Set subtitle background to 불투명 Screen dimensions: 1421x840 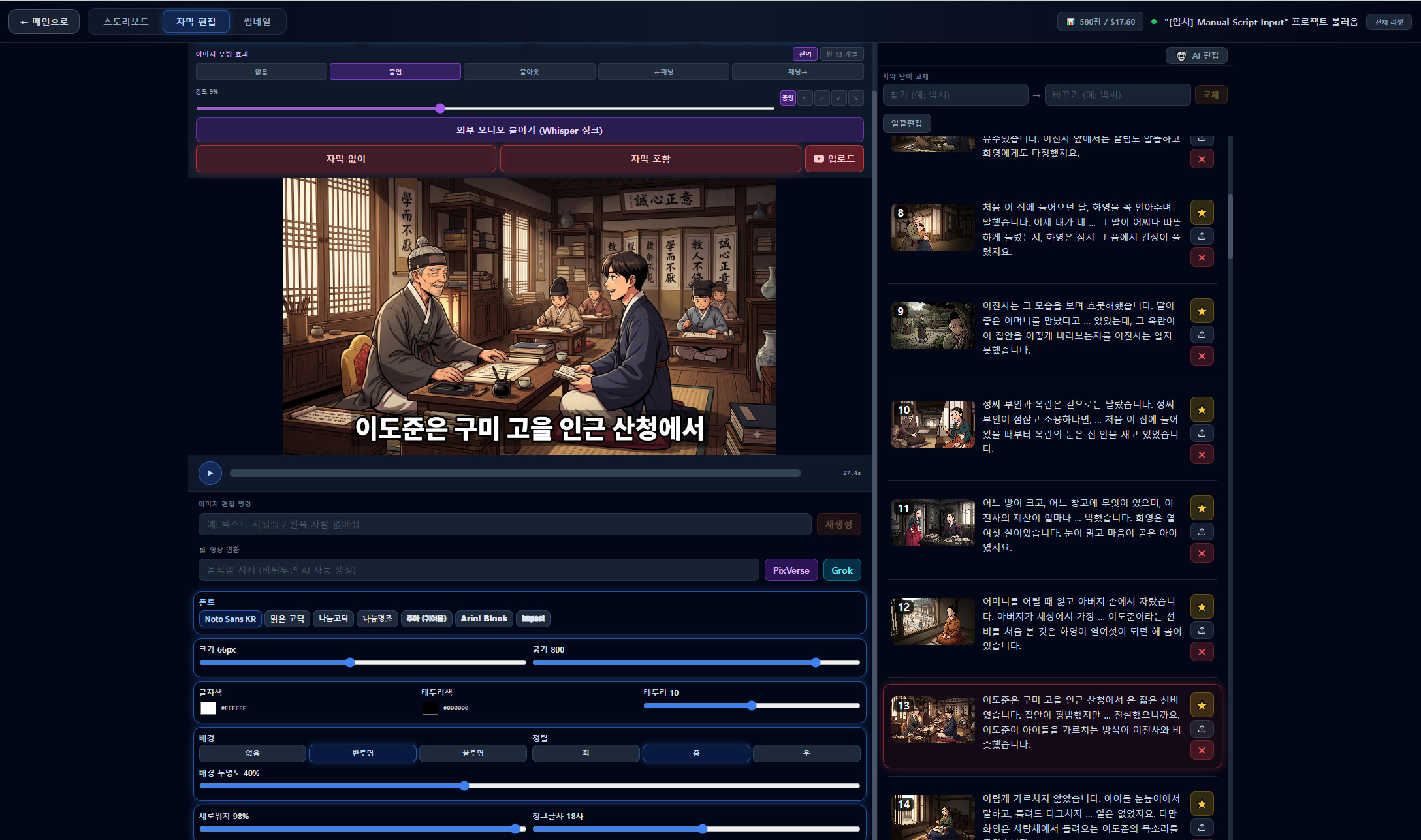[x=473, y=753]
